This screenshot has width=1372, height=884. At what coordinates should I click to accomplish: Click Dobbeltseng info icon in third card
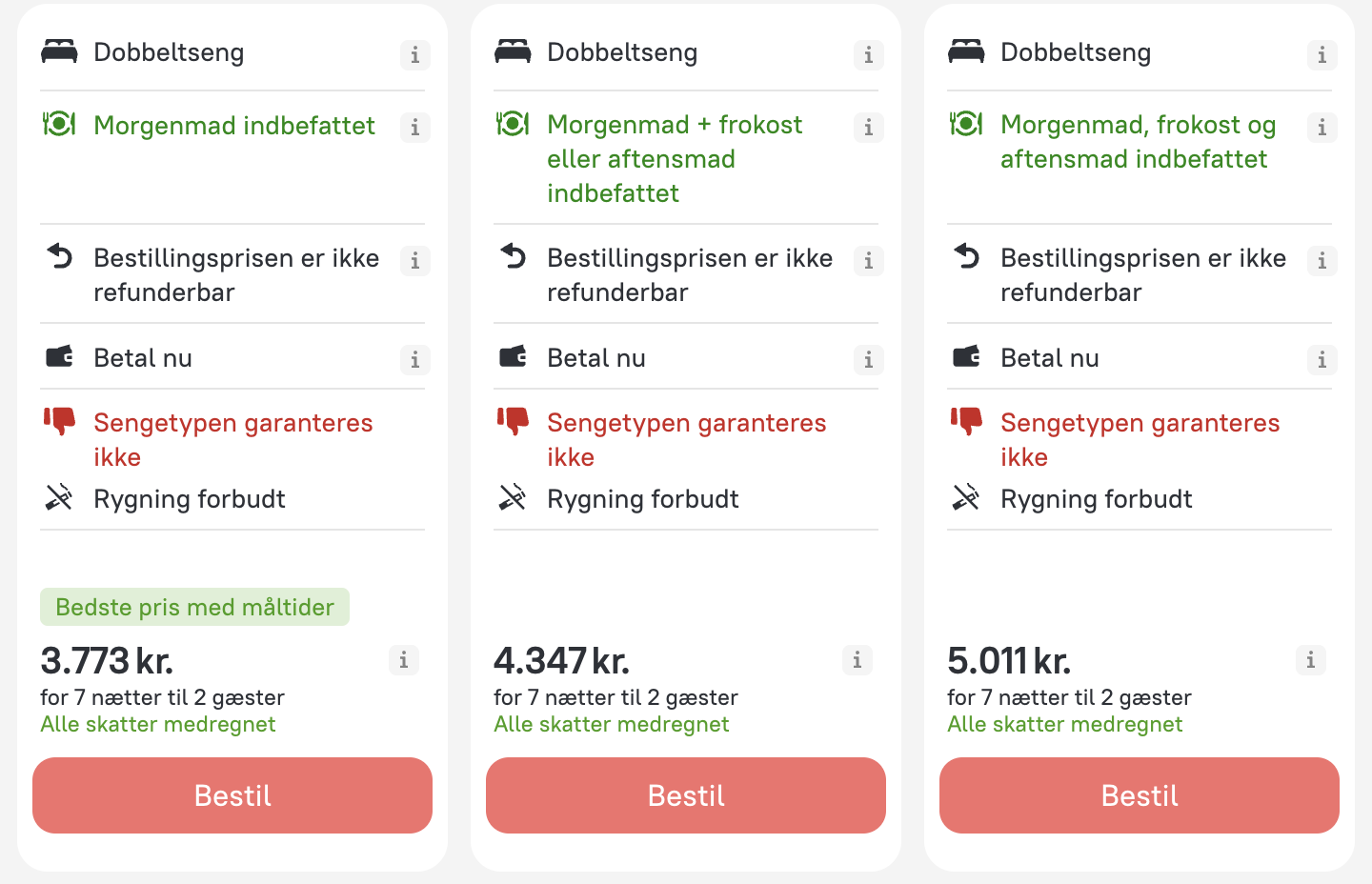click(1322, 55)
